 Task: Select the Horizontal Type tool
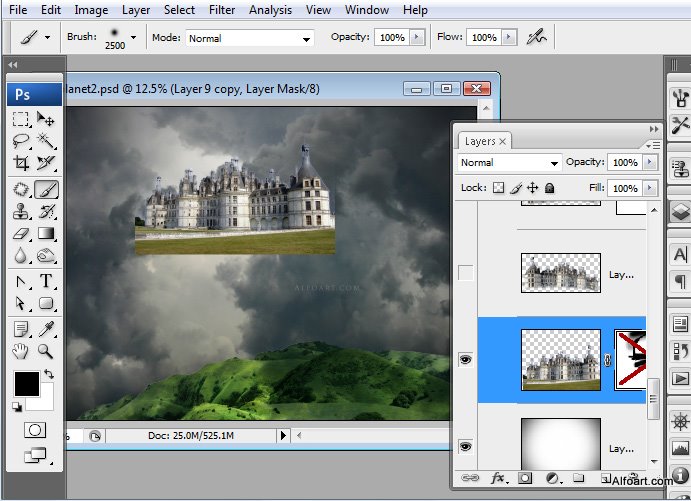[x=46, y=281]
